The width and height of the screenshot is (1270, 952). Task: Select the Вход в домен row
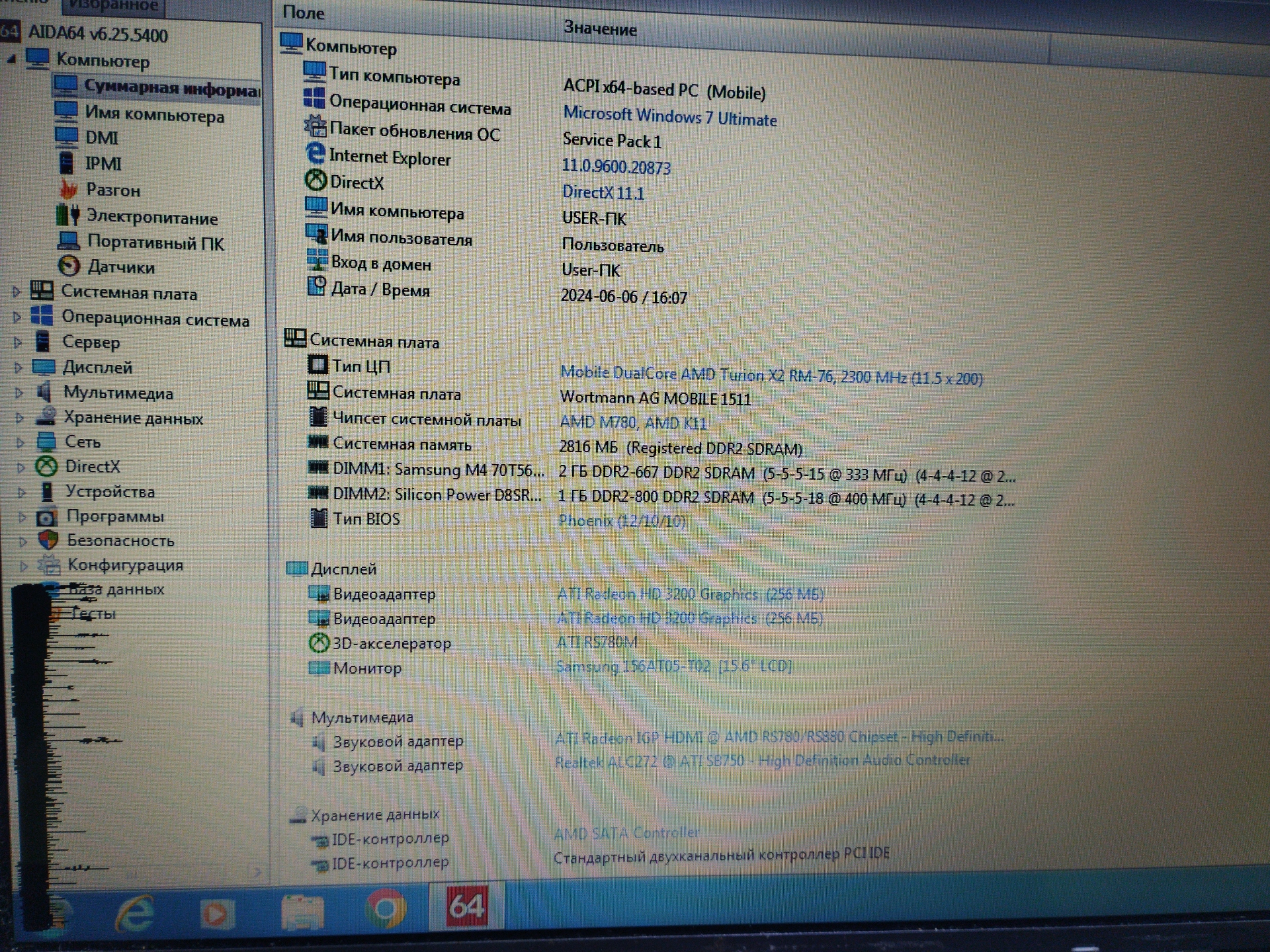(x=463, y=266)
